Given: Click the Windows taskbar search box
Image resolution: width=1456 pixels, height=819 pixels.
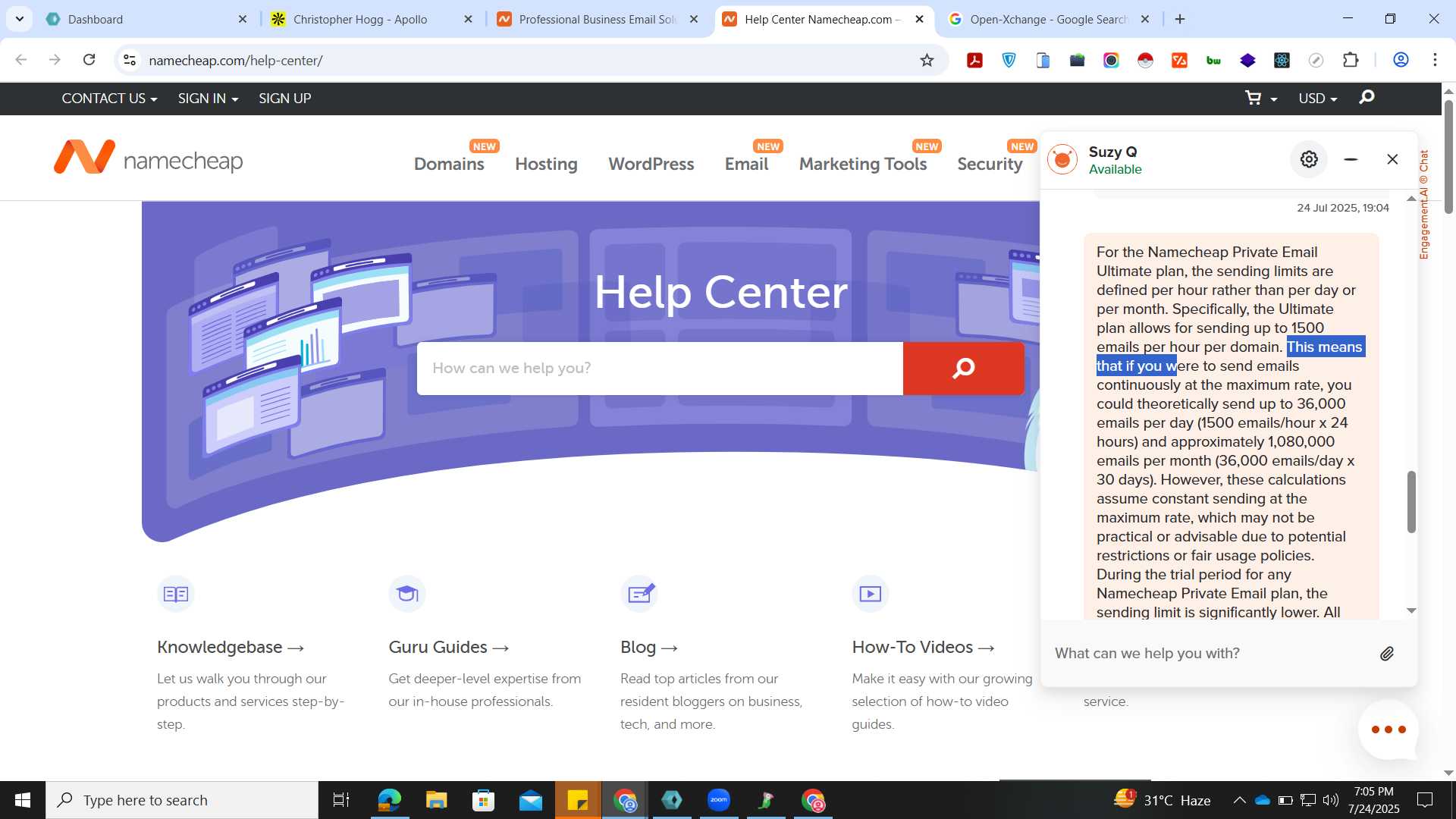Looking at the screenshot, I should (182, 800).
